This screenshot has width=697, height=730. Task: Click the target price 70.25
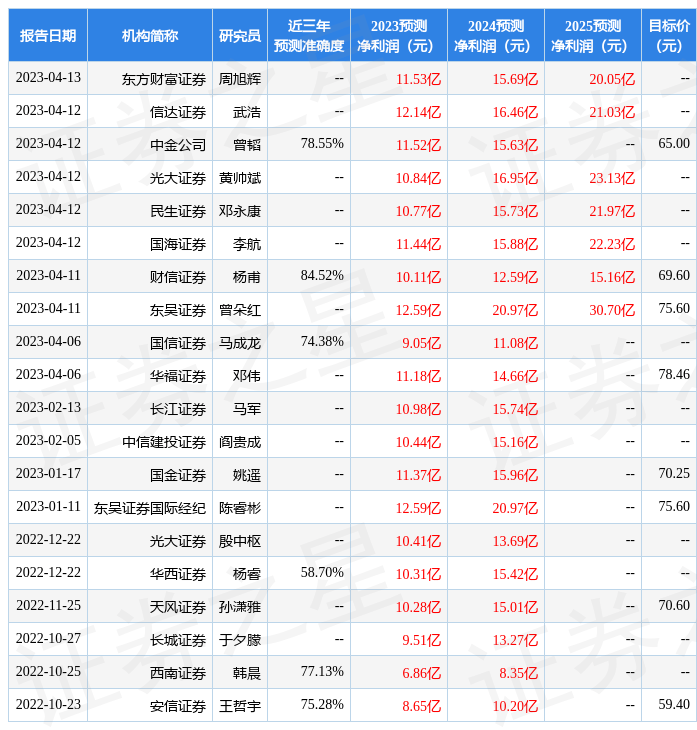[x=674, y=473]
